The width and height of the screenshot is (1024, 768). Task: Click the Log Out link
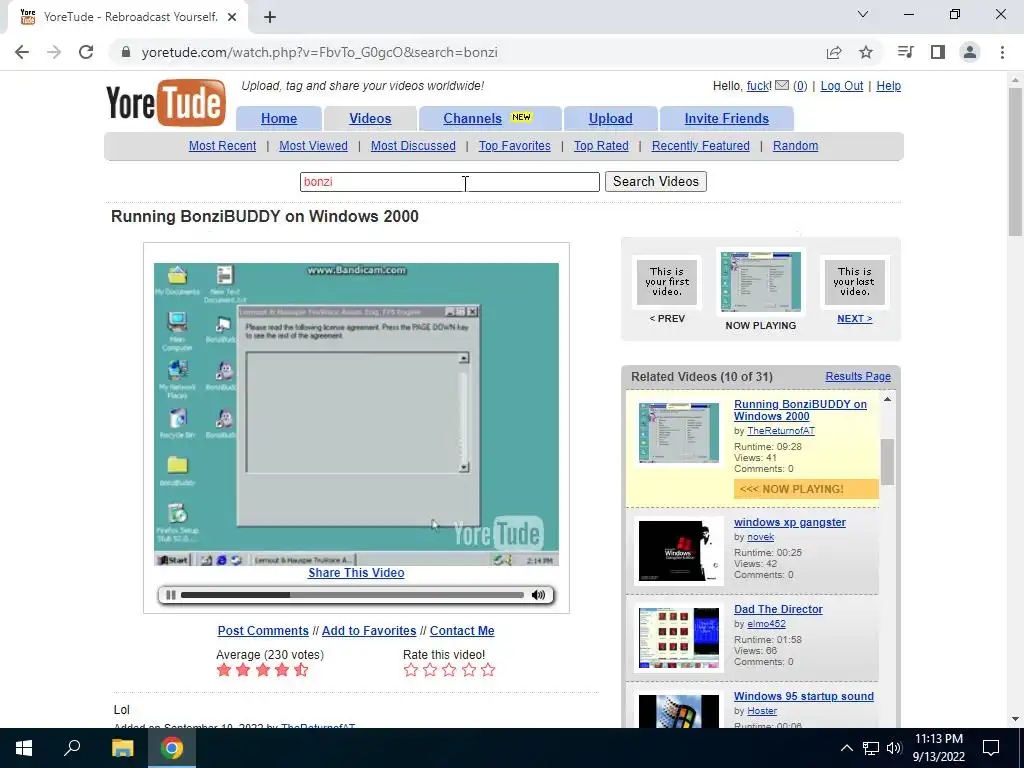[842, 86]
